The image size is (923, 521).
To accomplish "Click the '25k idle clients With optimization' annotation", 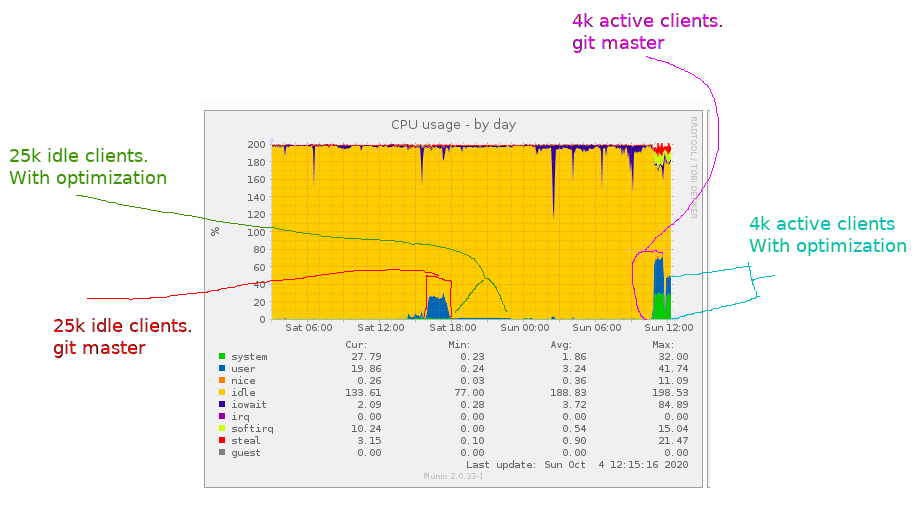I will (x=88, y=167).
